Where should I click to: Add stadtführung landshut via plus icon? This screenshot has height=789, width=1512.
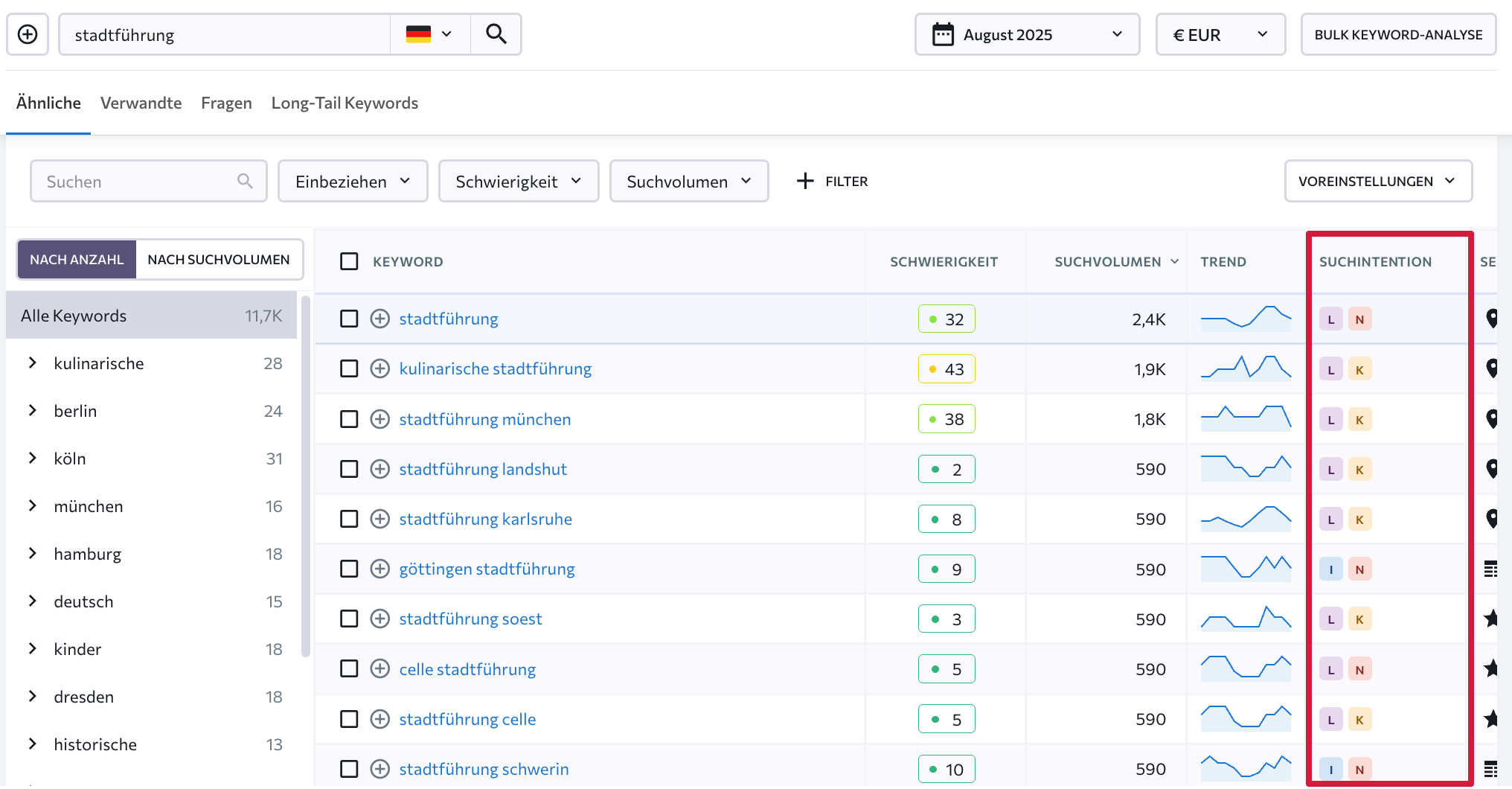[x=380, y=469]
